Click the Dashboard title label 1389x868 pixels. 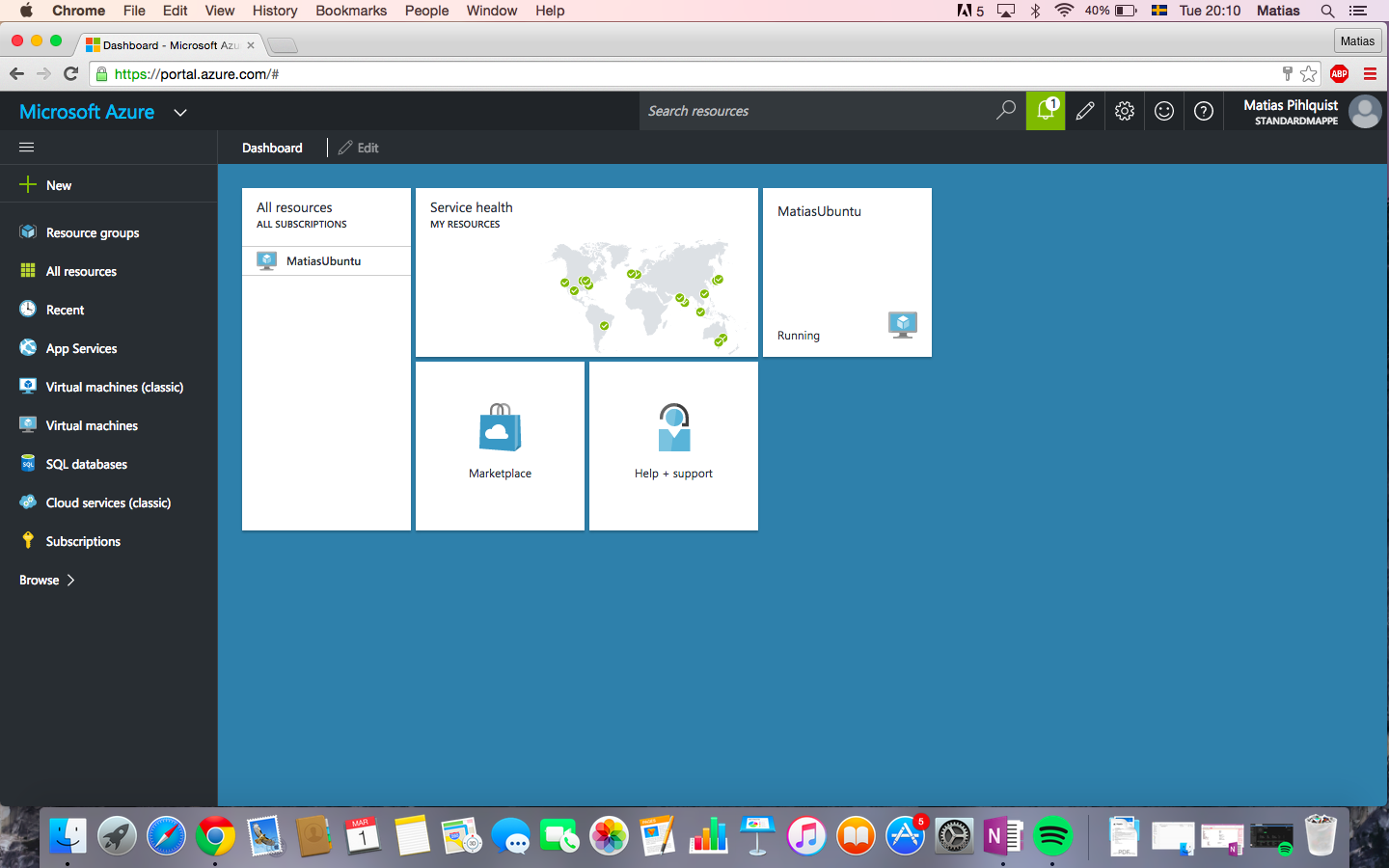(x=272, y=148)
